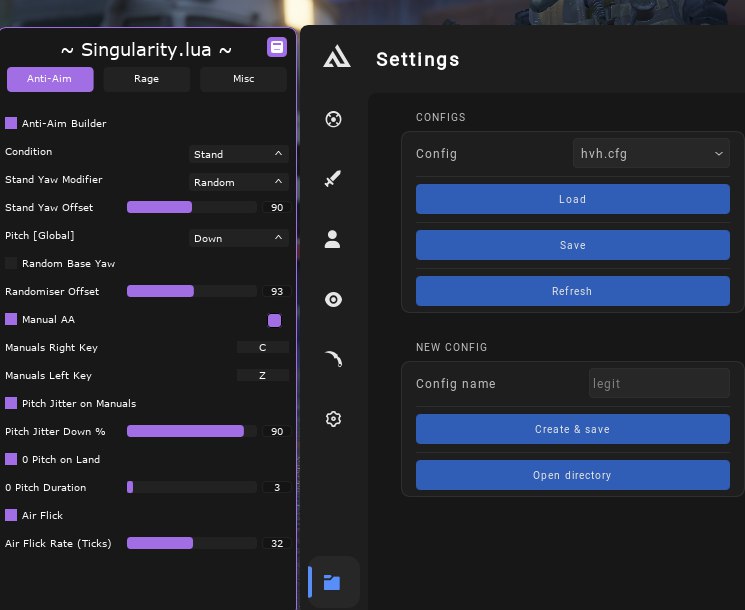This screenshot has width=745, height=610.
Task: Open Stand Yaw Modifier dropdown showing Random
Action: tap(239, 182)
